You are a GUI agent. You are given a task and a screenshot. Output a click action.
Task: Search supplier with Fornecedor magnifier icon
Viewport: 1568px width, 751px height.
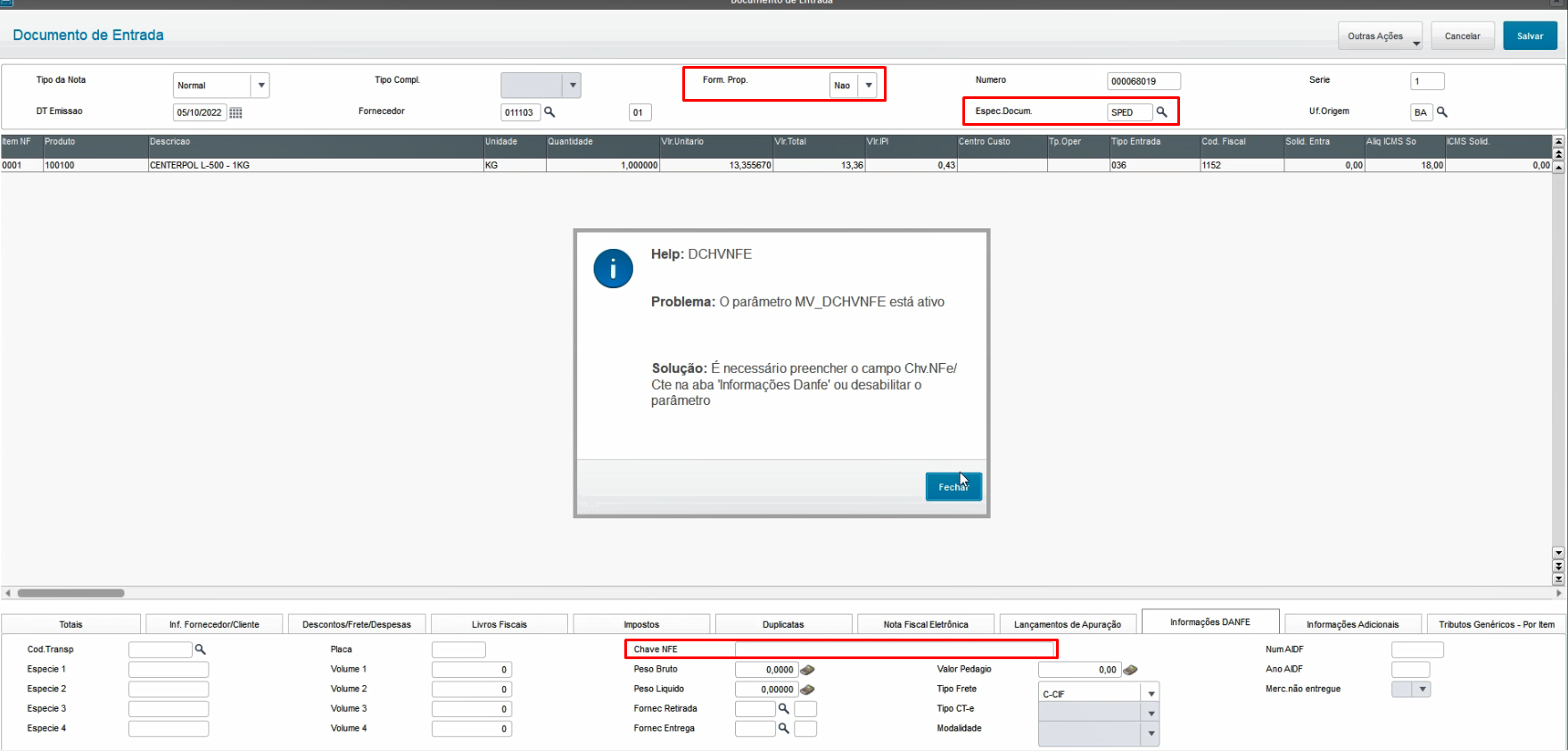point(550,112)
